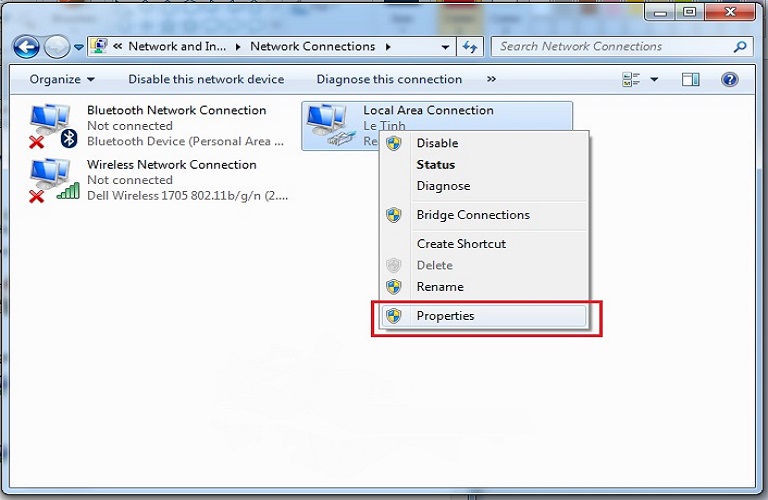Image resolution: width=768 pixels, height=500 pixels.
Task: Click the search magnifier icon
Action: pos(740,46)
